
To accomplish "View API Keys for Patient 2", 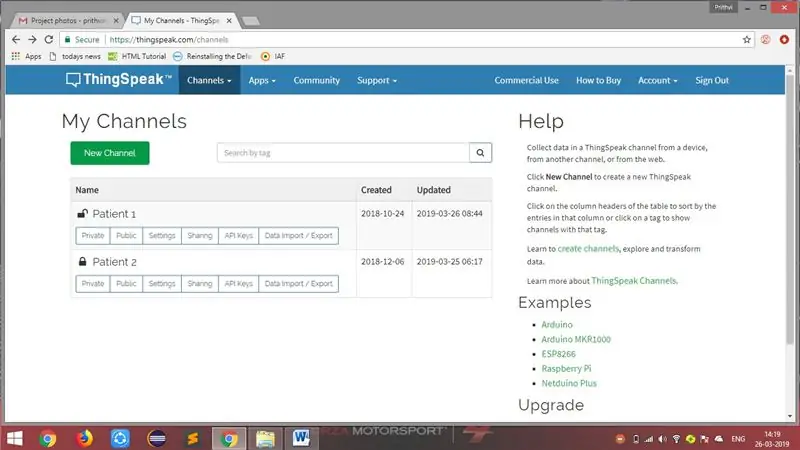I will point(238,284).
